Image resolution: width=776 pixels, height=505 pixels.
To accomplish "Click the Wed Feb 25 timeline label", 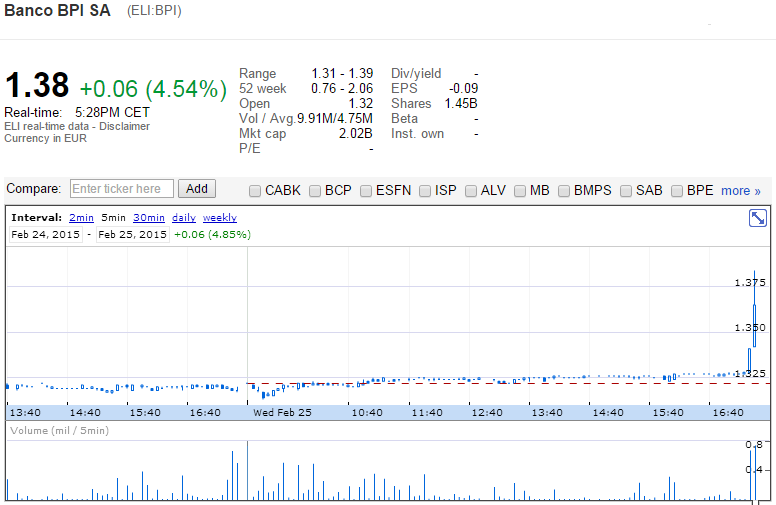I will pos(282,412).
